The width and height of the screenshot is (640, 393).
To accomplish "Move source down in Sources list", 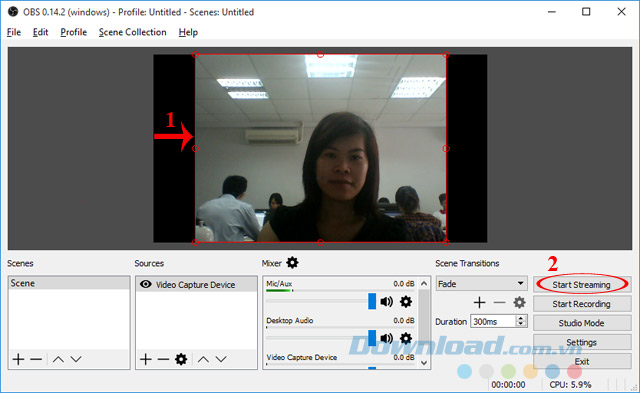I will (221, 359).
